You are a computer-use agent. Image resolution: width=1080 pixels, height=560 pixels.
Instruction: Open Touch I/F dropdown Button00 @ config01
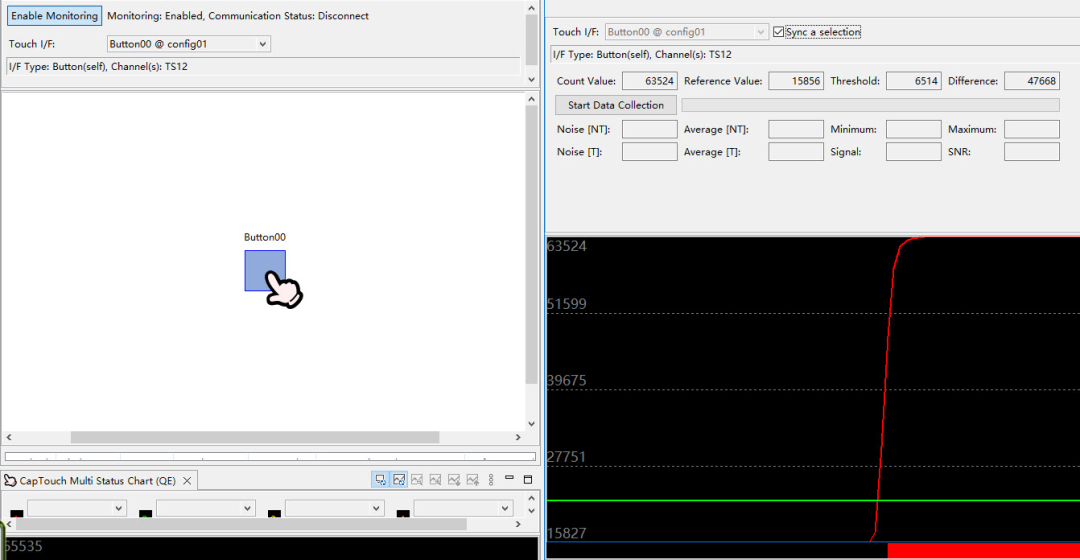(188, 44)
